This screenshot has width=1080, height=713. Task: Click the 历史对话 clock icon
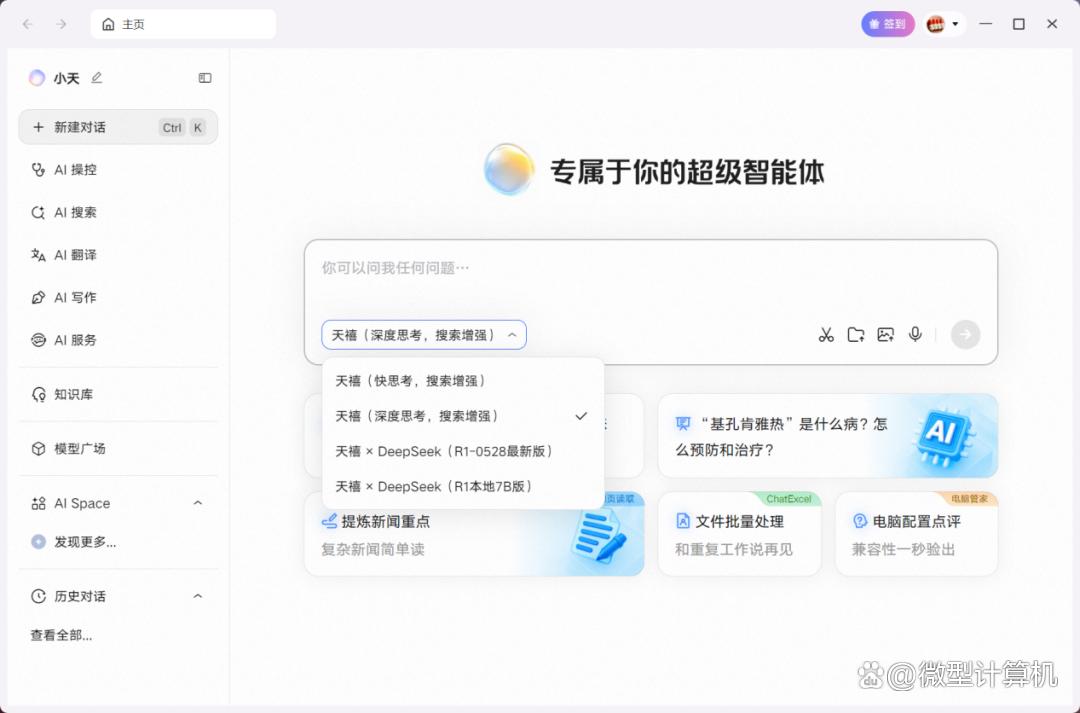click(x=38, y=596)
